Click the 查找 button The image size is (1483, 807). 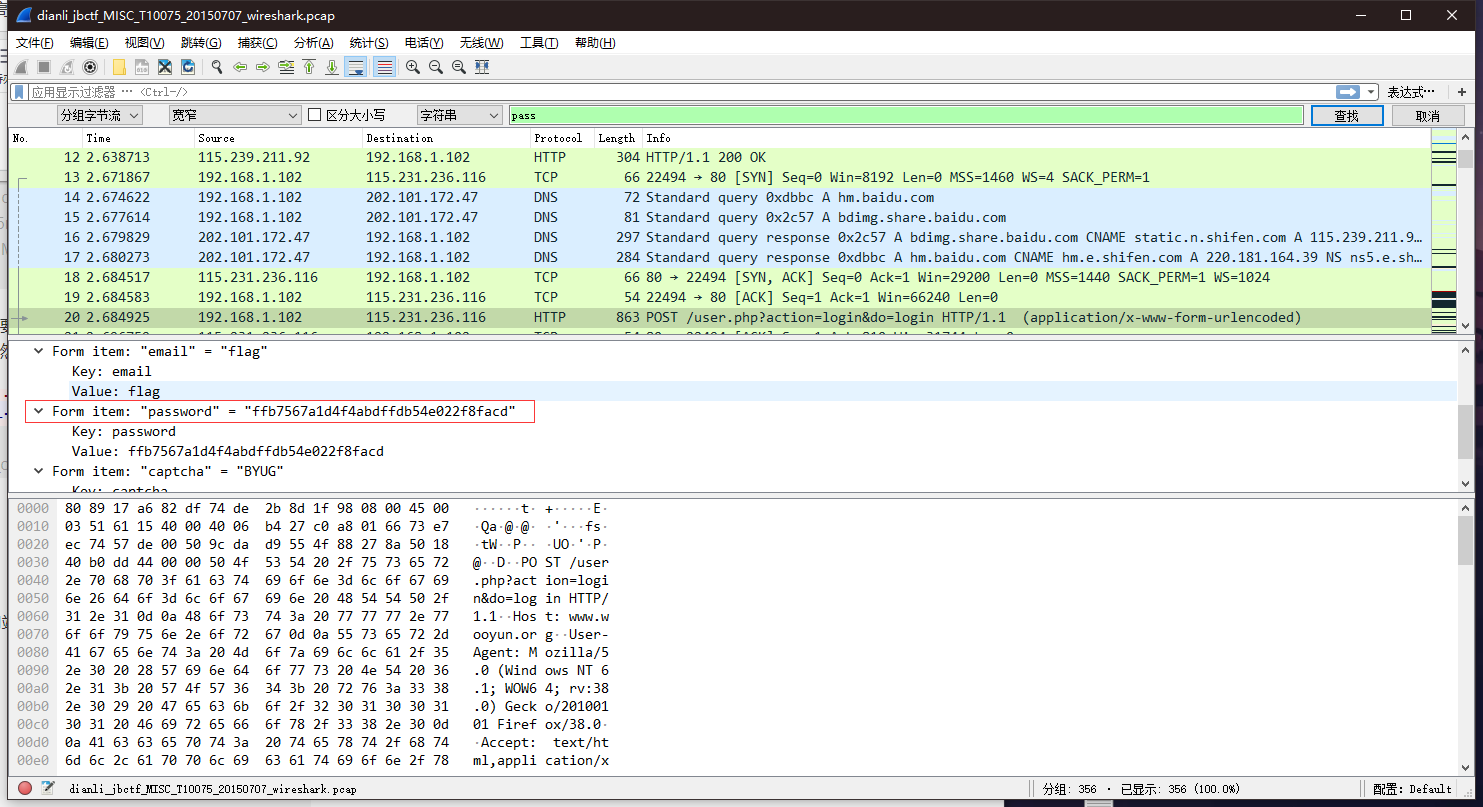point(1347,114)
